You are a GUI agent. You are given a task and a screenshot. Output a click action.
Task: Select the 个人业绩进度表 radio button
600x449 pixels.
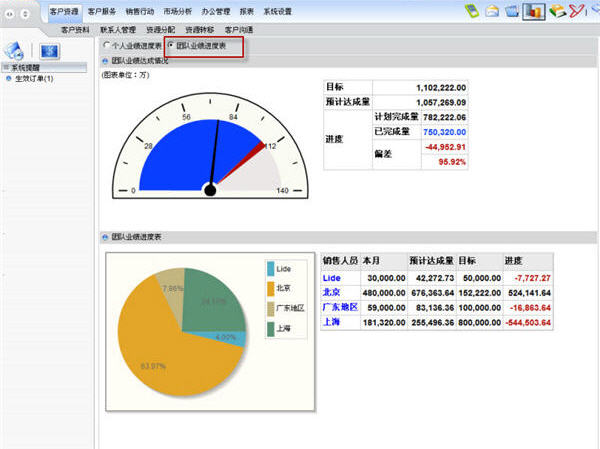coord(106,45)
